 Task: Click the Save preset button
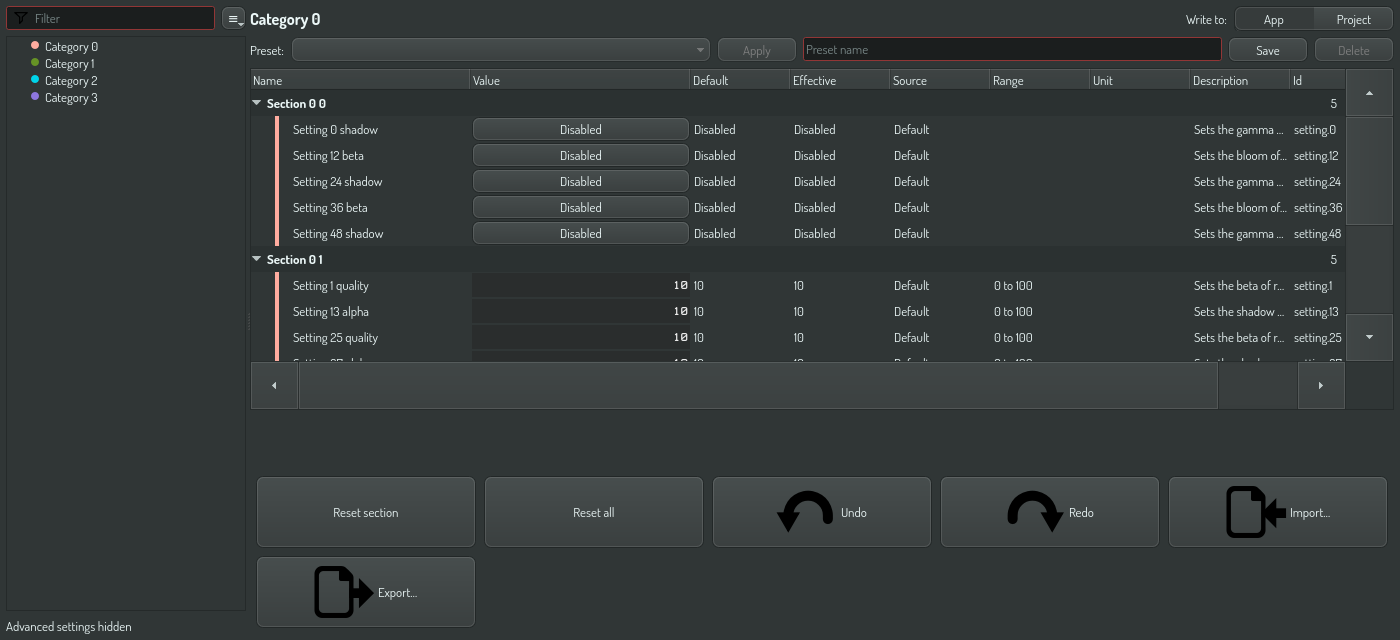(1268, 50)
